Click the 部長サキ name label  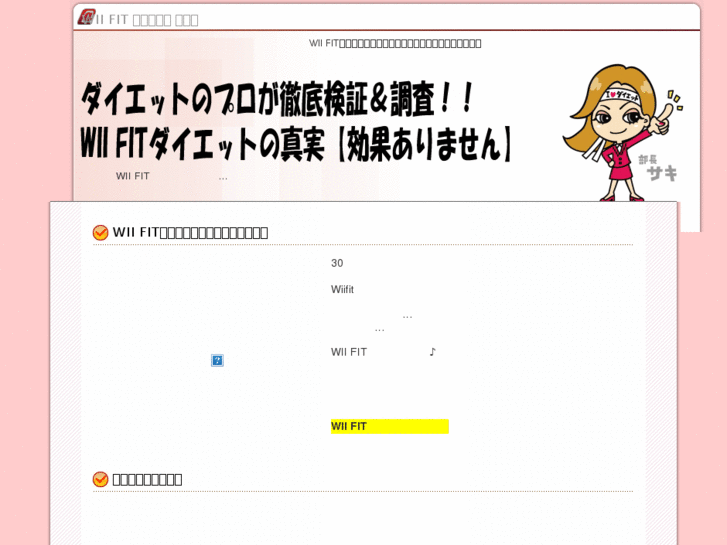(658, 169)
